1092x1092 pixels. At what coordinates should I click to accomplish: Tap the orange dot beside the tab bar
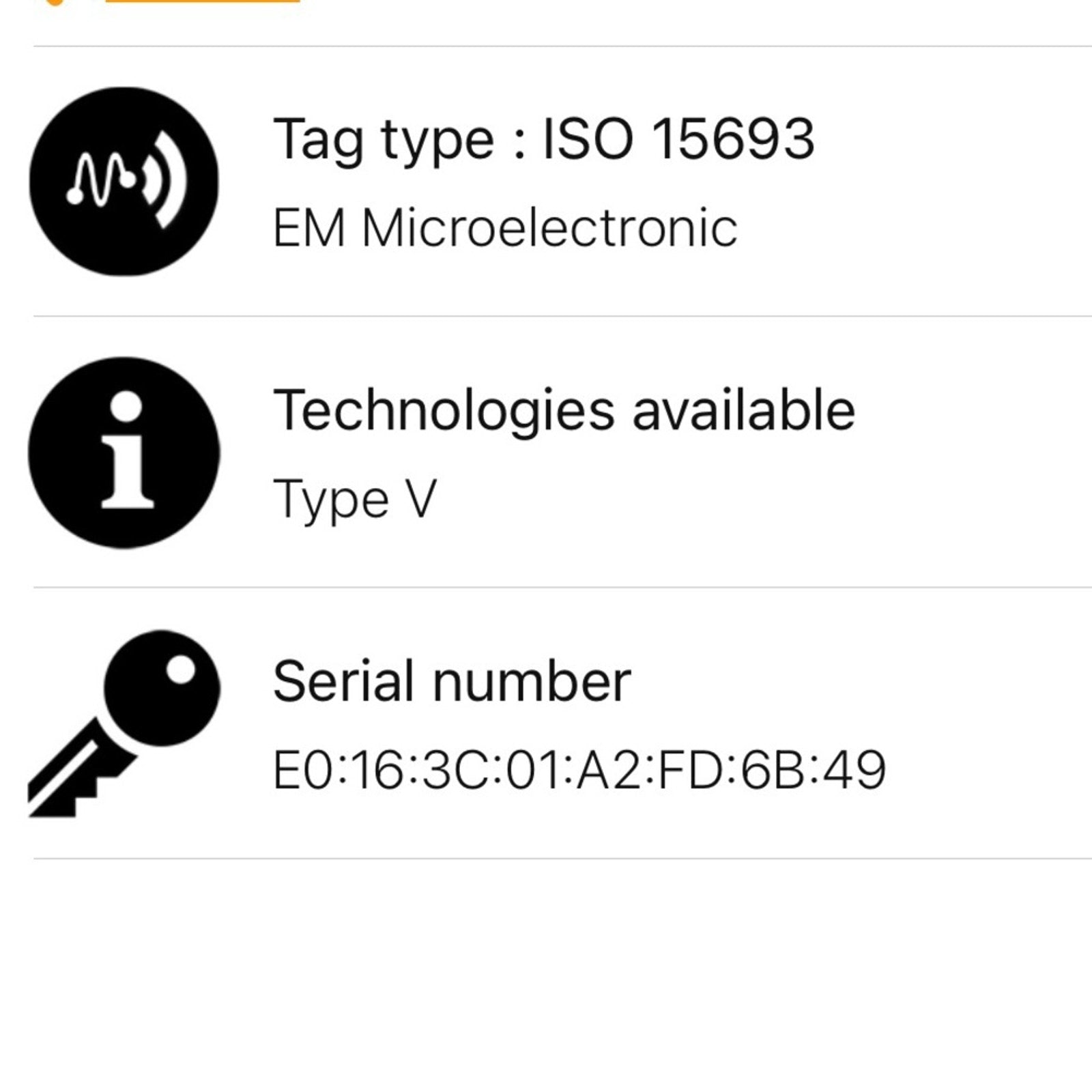point(56,2)
